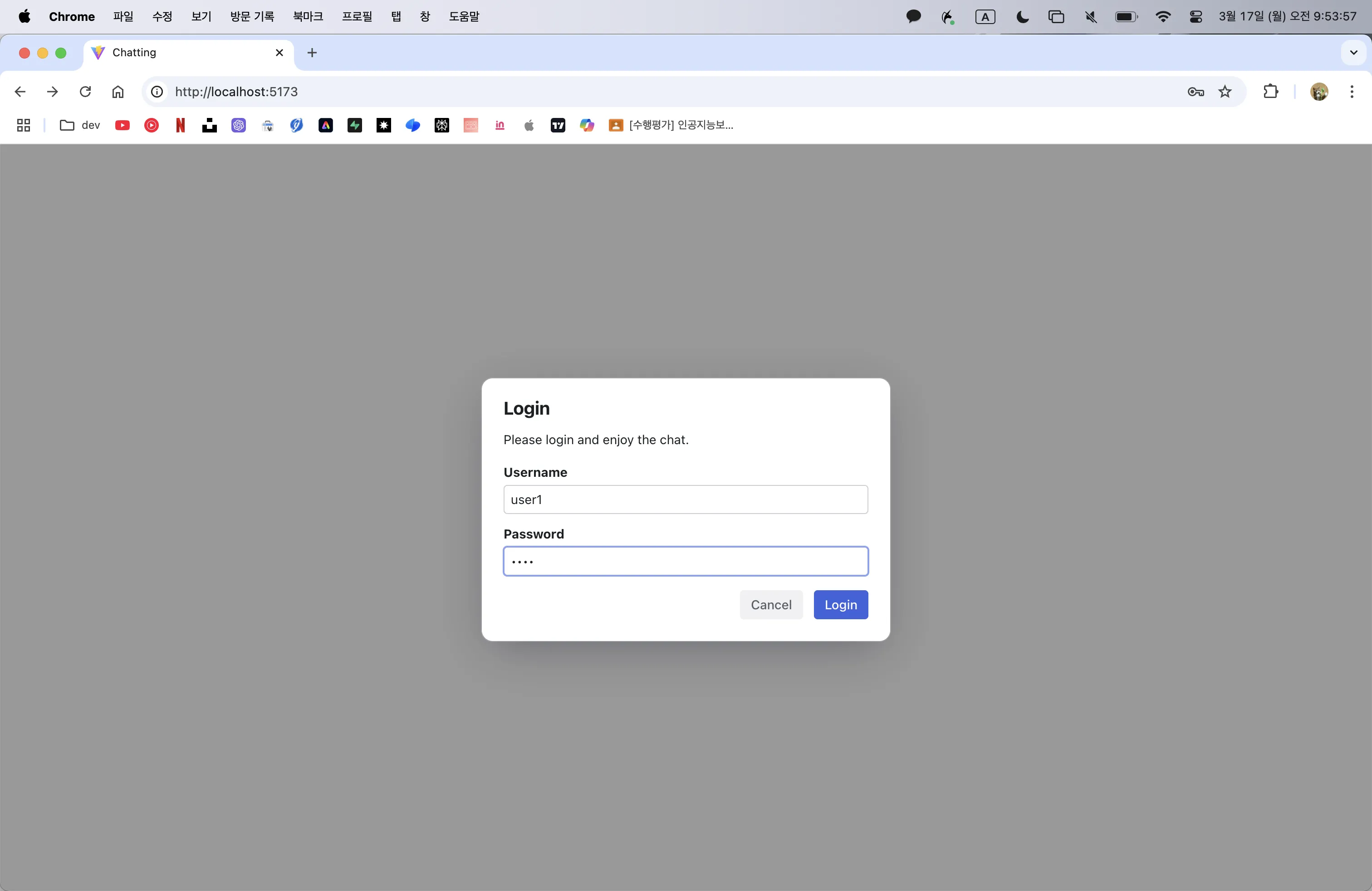
Task: Open the YouTube bookmark icon
Action: pos(122,125)
